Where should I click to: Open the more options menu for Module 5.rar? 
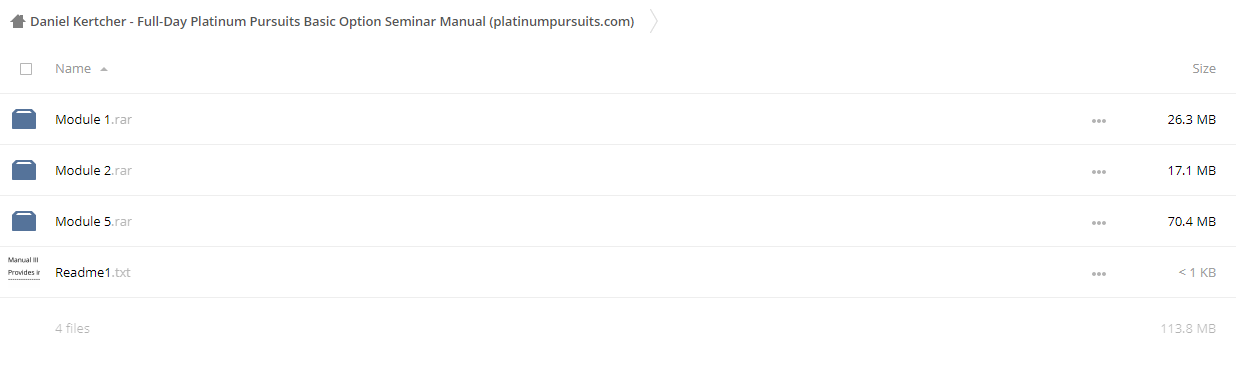coord(1099,223)
